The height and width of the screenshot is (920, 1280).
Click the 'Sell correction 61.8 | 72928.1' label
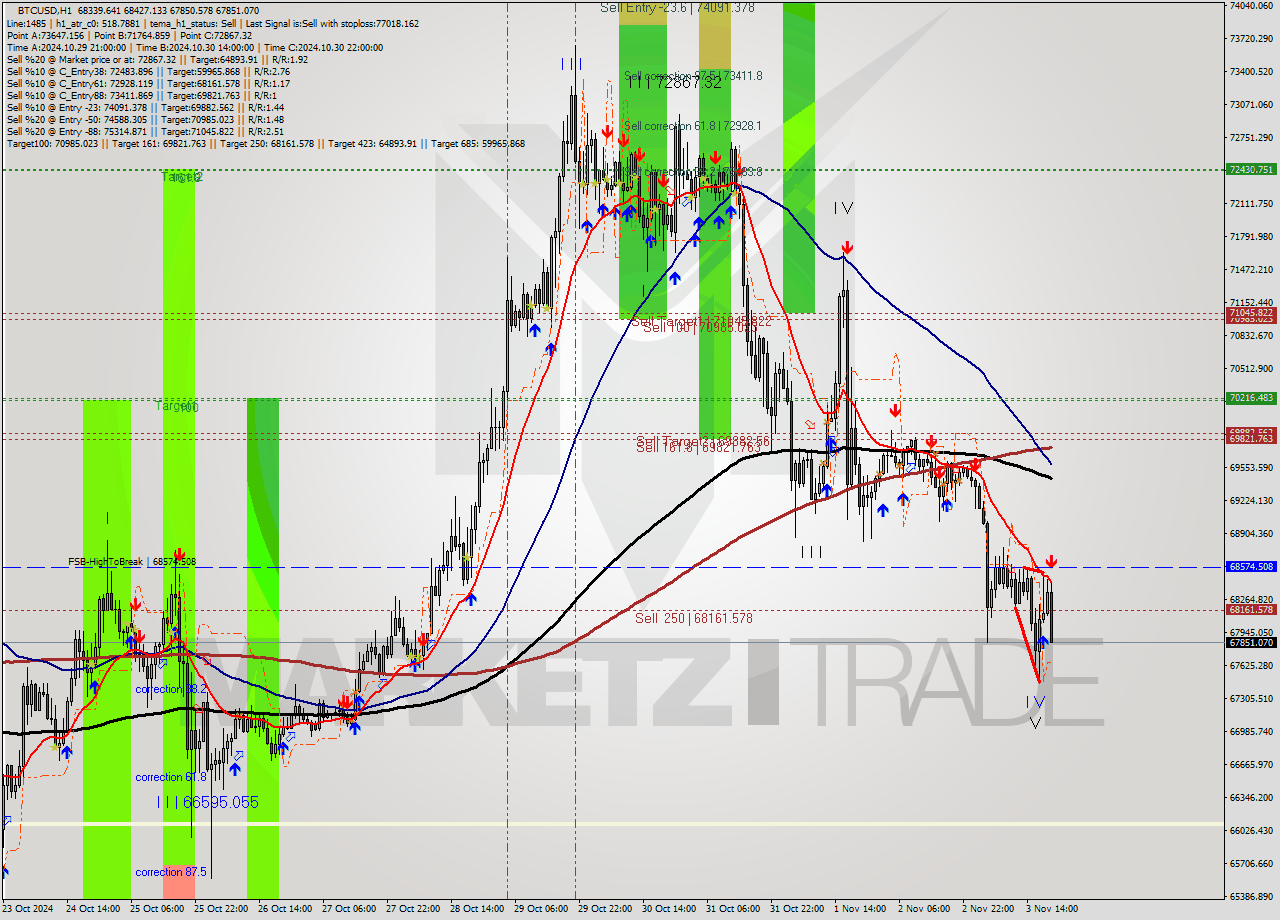coord(692,125)
